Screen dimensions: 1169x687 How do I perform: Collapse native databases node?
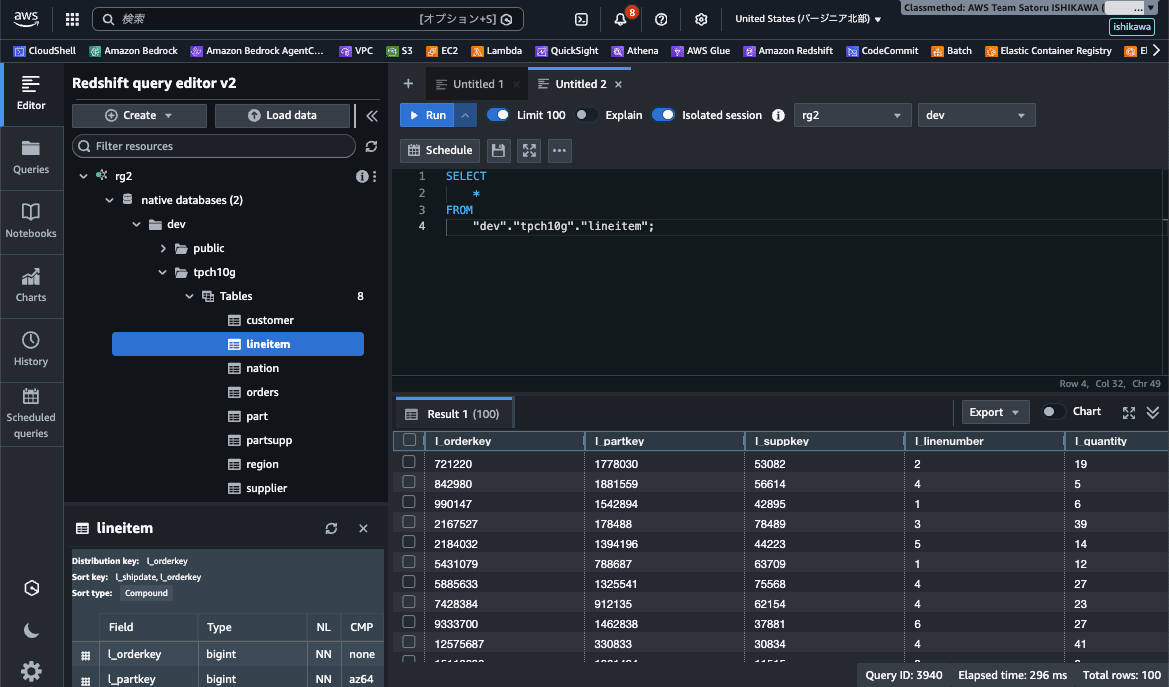(110, 200)
